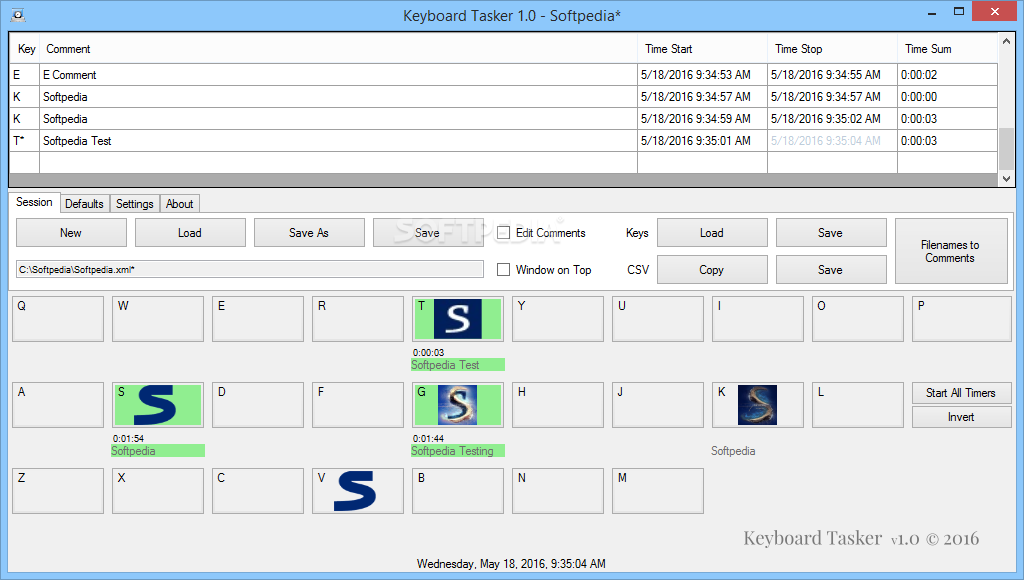This screenshot has height=580, width=1024.
Task: Select the empty W key tile
Action: (158, 319)
